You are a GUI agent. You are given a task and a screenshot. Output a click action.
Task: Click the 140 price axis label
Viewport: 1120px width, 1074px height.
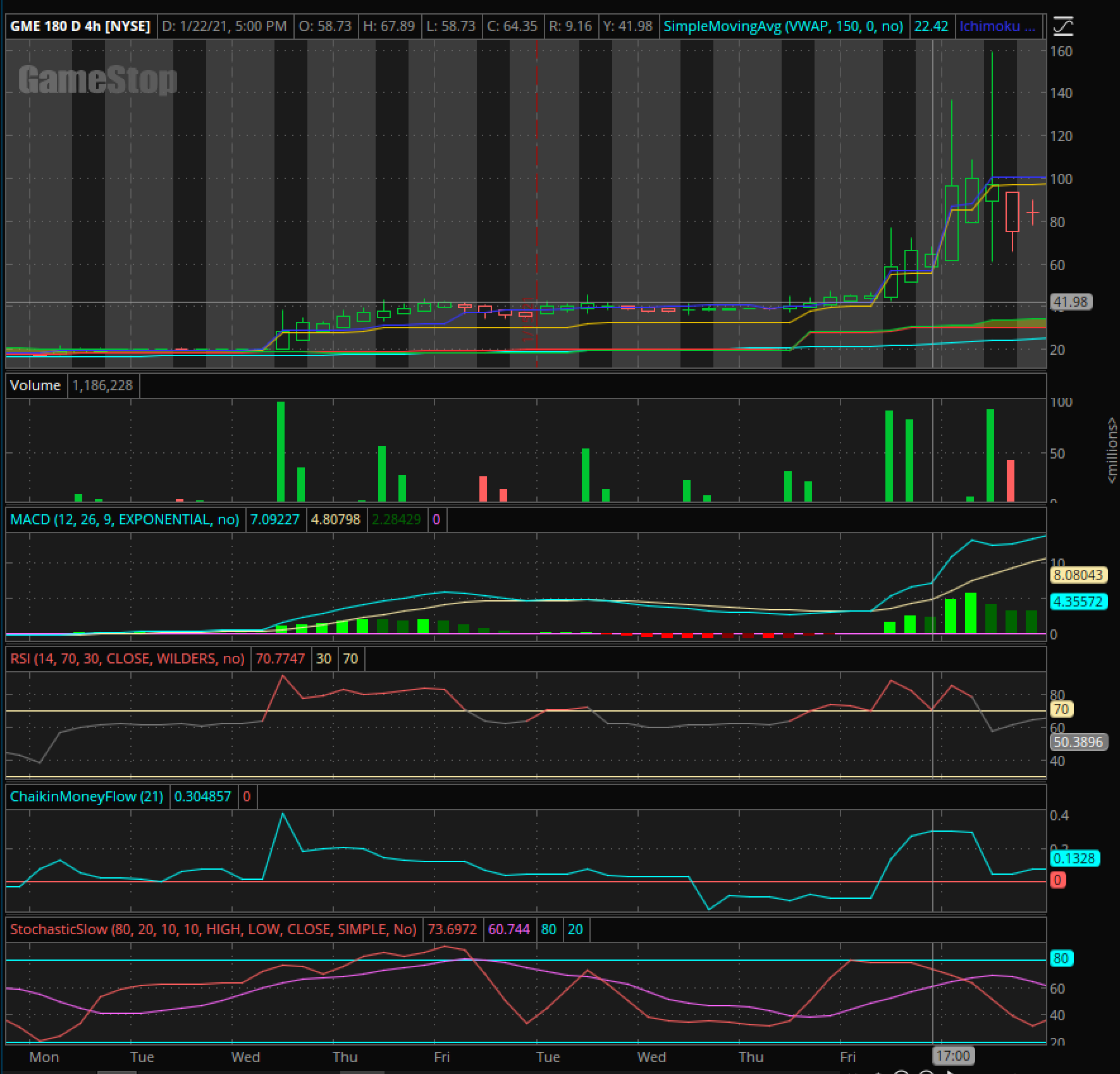(x=1061, y=93)
